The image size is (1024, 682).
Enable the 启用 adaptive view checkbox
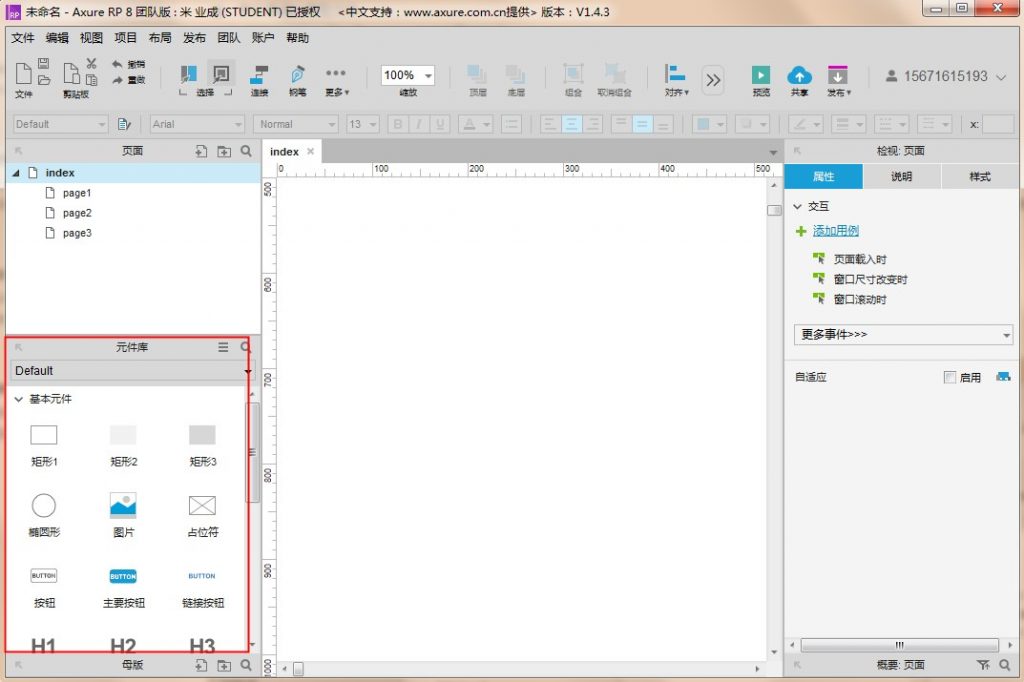coord(950,378)
